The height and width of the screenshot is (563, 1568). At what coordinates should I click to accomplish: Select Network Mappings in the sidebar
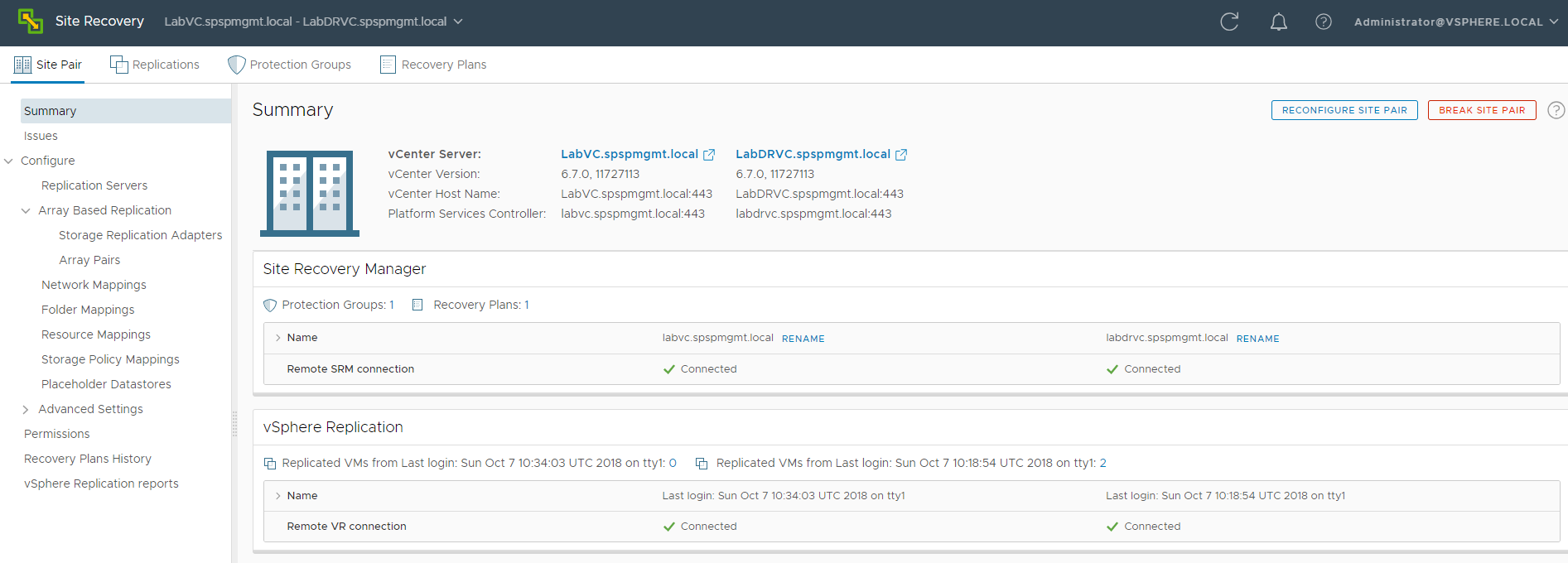pyautogui.click(x=94, y=285)
